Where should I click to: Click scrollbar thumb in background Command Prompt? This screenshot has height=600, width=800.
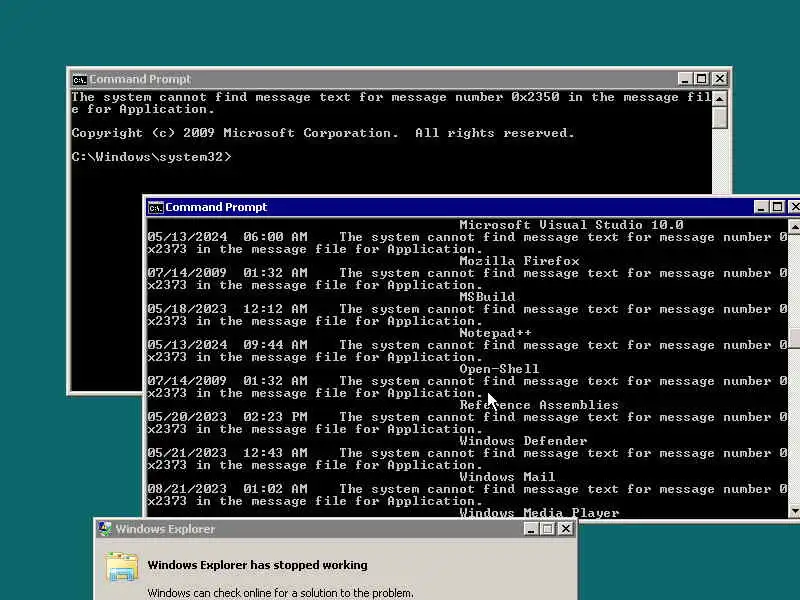pos(719,117)
